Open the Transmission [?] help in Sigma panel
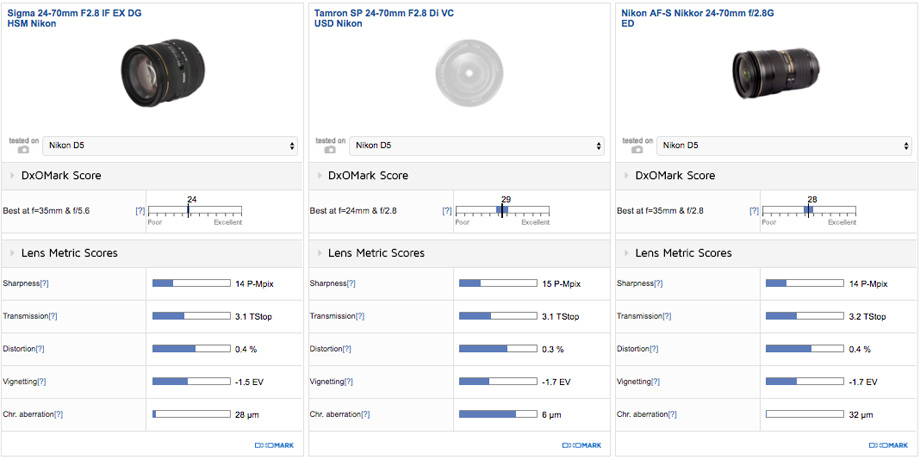The width and height of the screenshot is (920, 460). (x=52, y=316)
